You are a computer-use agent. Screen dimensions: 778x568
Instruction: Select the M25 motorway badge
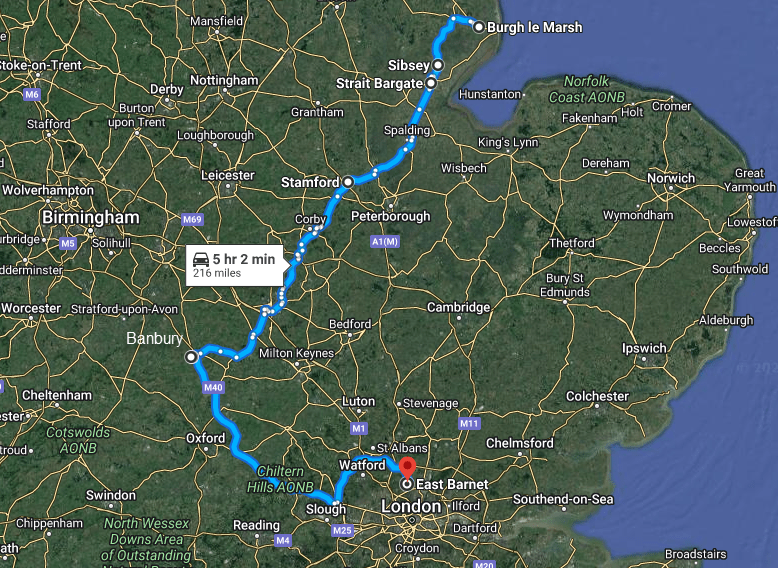pos(342,530)
